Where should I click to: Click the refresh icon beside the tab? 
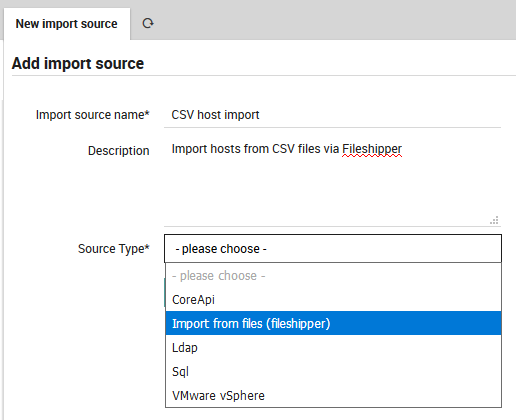pos(148,23)
